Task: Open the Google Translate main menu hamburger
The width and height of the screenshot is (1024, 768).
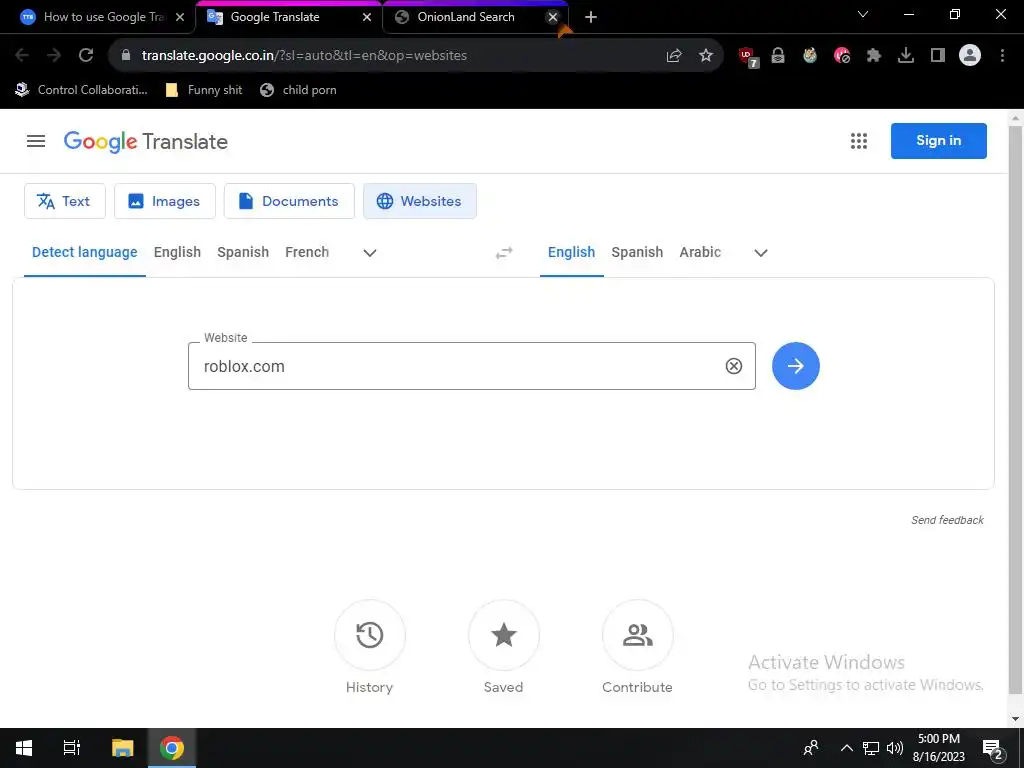Action: (36, 141)
